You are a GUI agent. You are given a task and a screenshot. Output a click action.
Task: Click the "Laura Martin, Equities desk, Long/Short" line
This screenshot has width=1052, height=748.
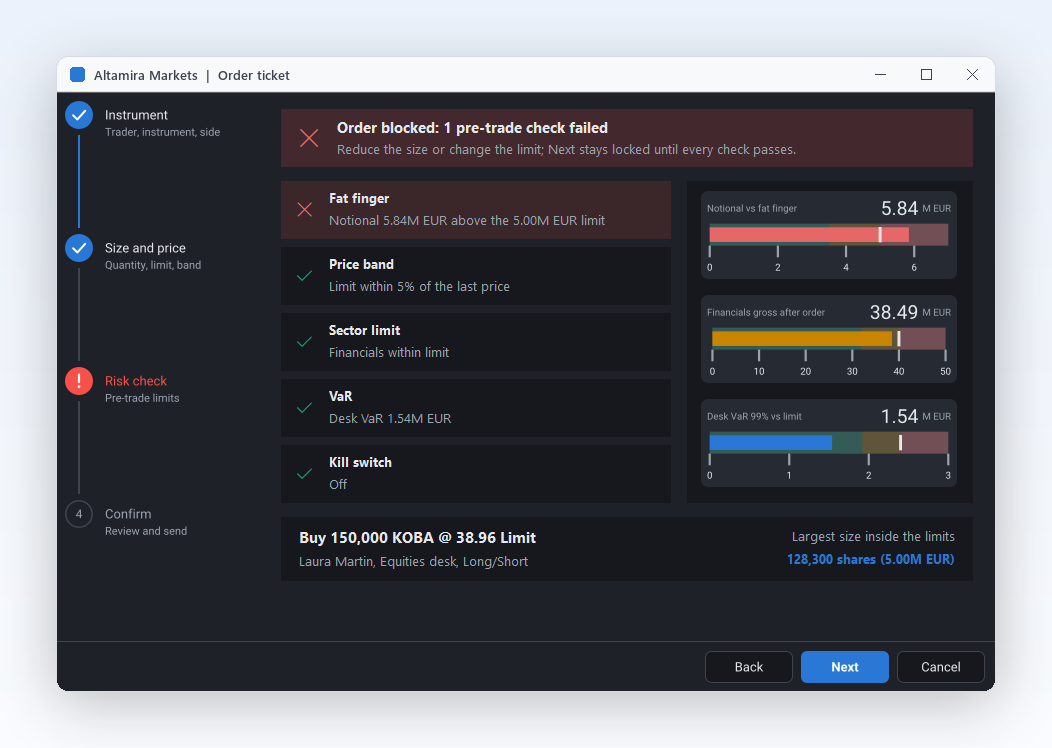point(413,562)
